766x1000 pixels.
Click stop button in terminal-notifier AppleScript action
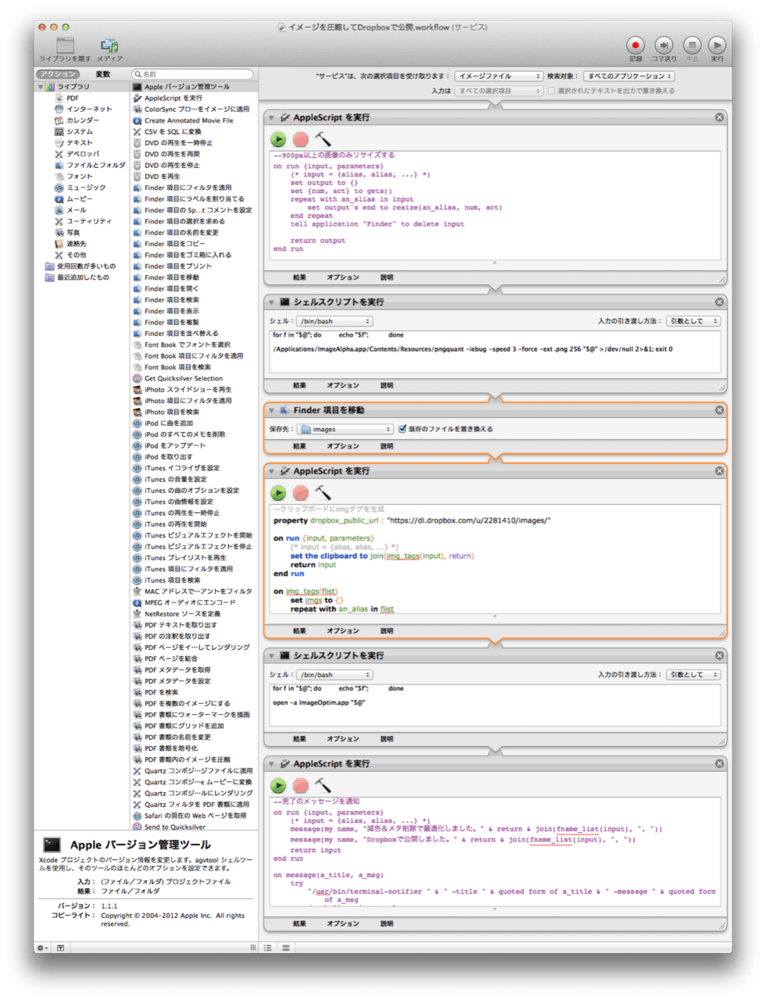tap(300, 785)
